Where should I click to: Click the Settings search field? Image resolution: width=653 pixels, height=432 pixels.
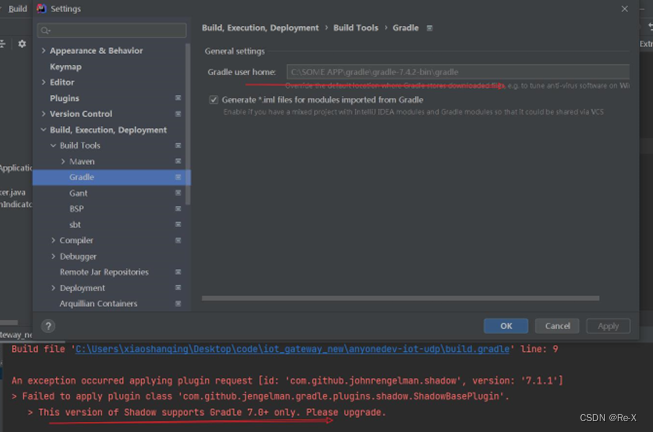pyautogui.click(x=112, y=30)
